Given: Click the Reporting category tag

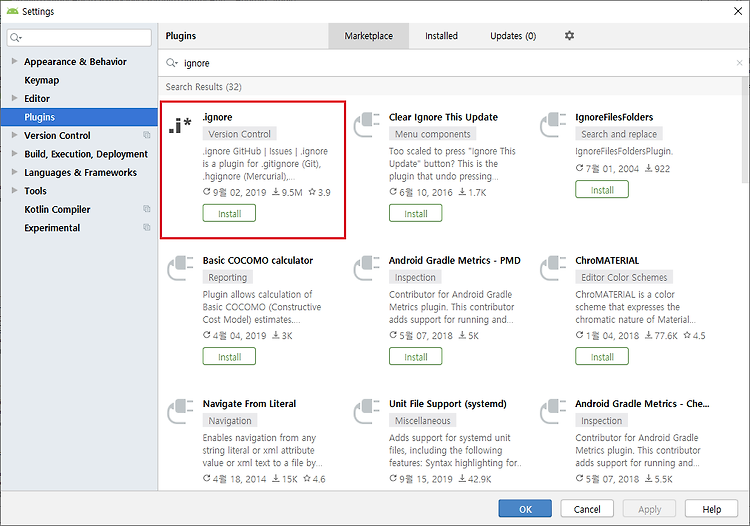Looking at the screenshot, I should [x=227, y=277].
